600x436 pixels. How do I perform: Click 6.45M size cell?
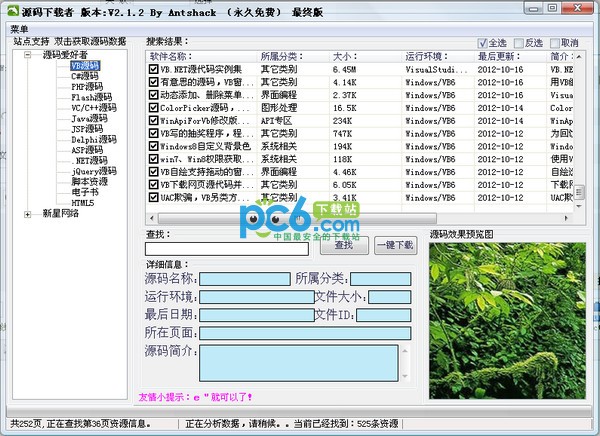click(344, 69)
